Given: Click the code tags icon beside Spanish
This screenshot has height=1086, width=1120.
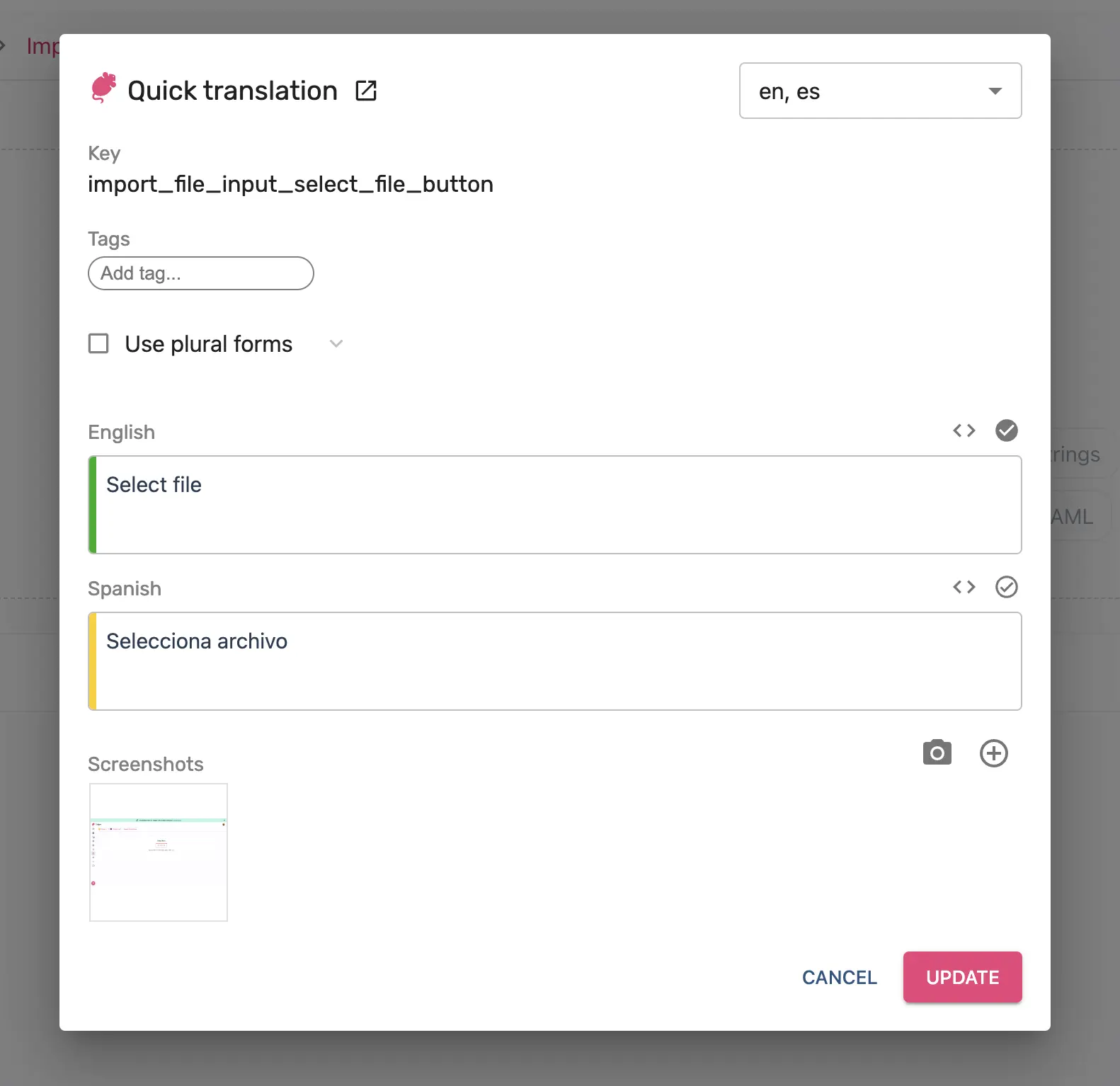Looking at the screenshot, I should pyautogui.click(x=964, y=587).
